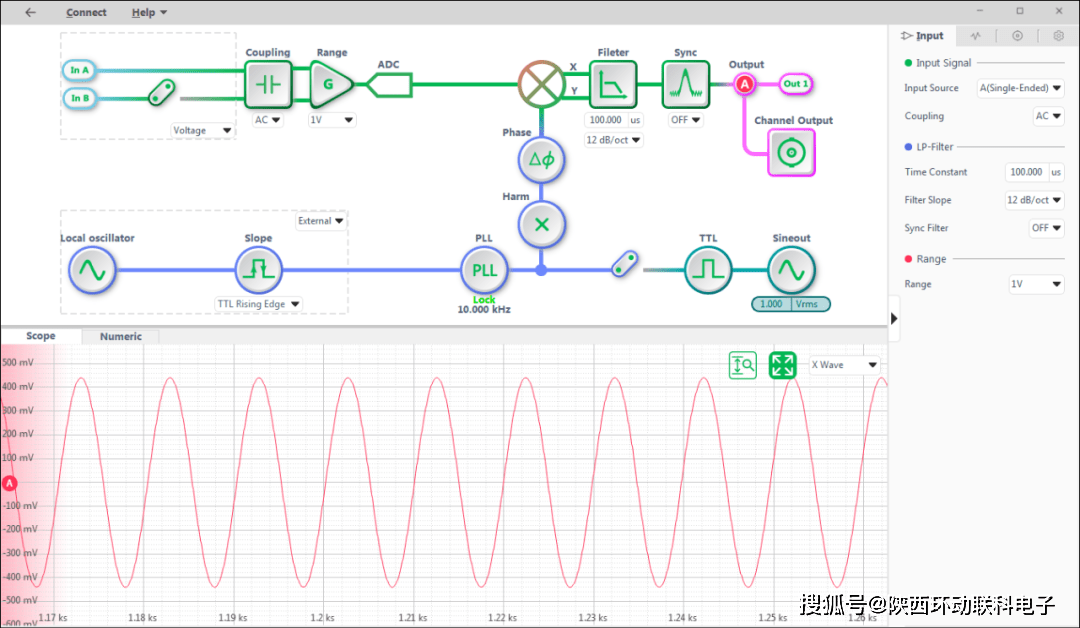This screenshot has height=628, width=1080.
Task: Click the Sync filter block icon
Action: pyautogui.click(x=685, y=85)
